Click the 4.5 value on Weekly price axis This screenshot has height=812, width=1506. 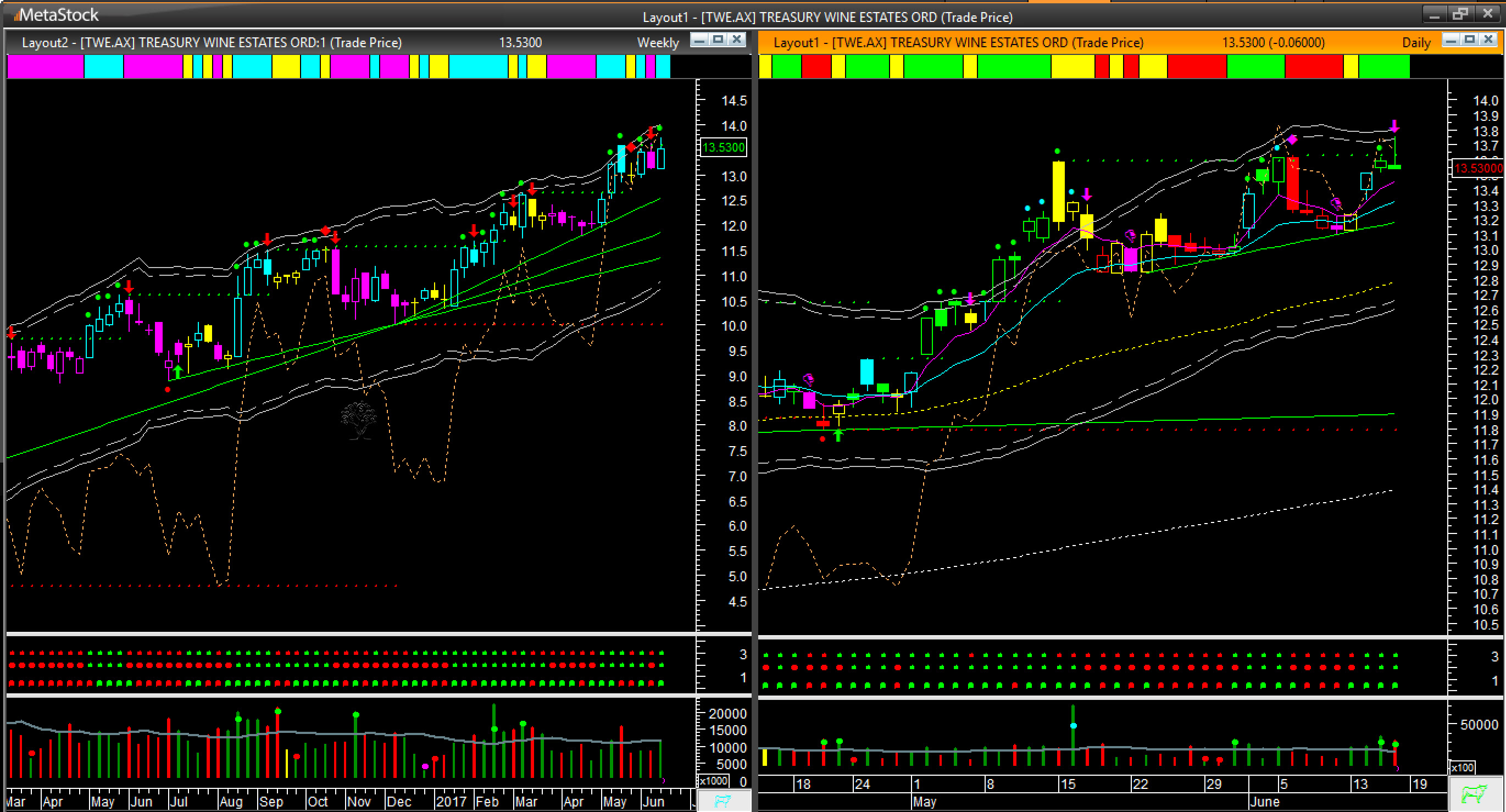(738, 602)
